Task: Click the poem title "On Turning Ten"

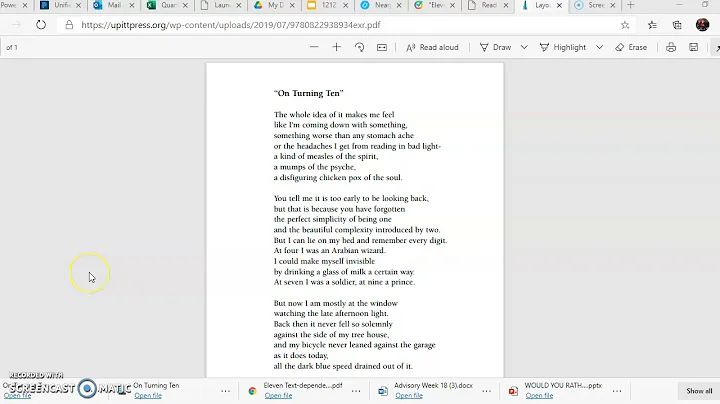Action: coord(309,93)
